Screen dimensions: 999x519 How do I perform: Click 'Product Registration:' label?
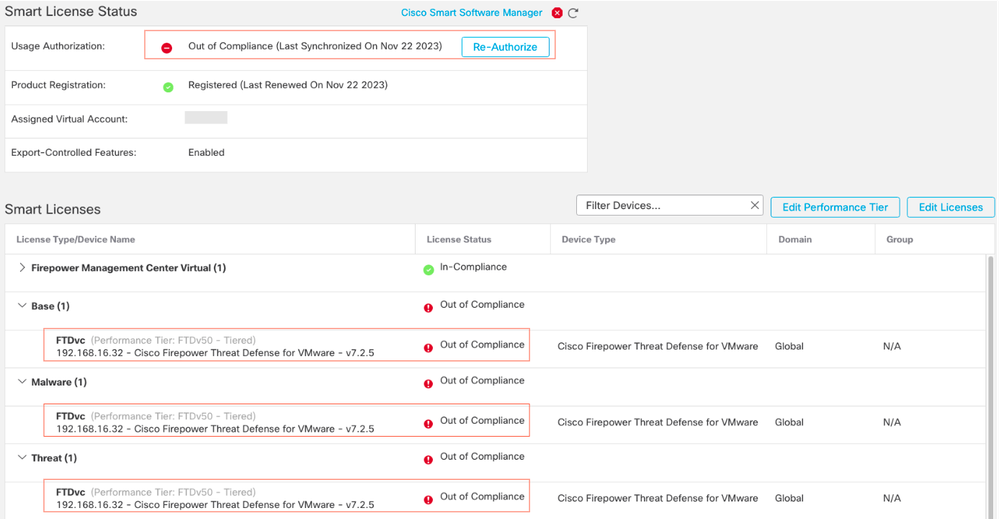[59, 85]
